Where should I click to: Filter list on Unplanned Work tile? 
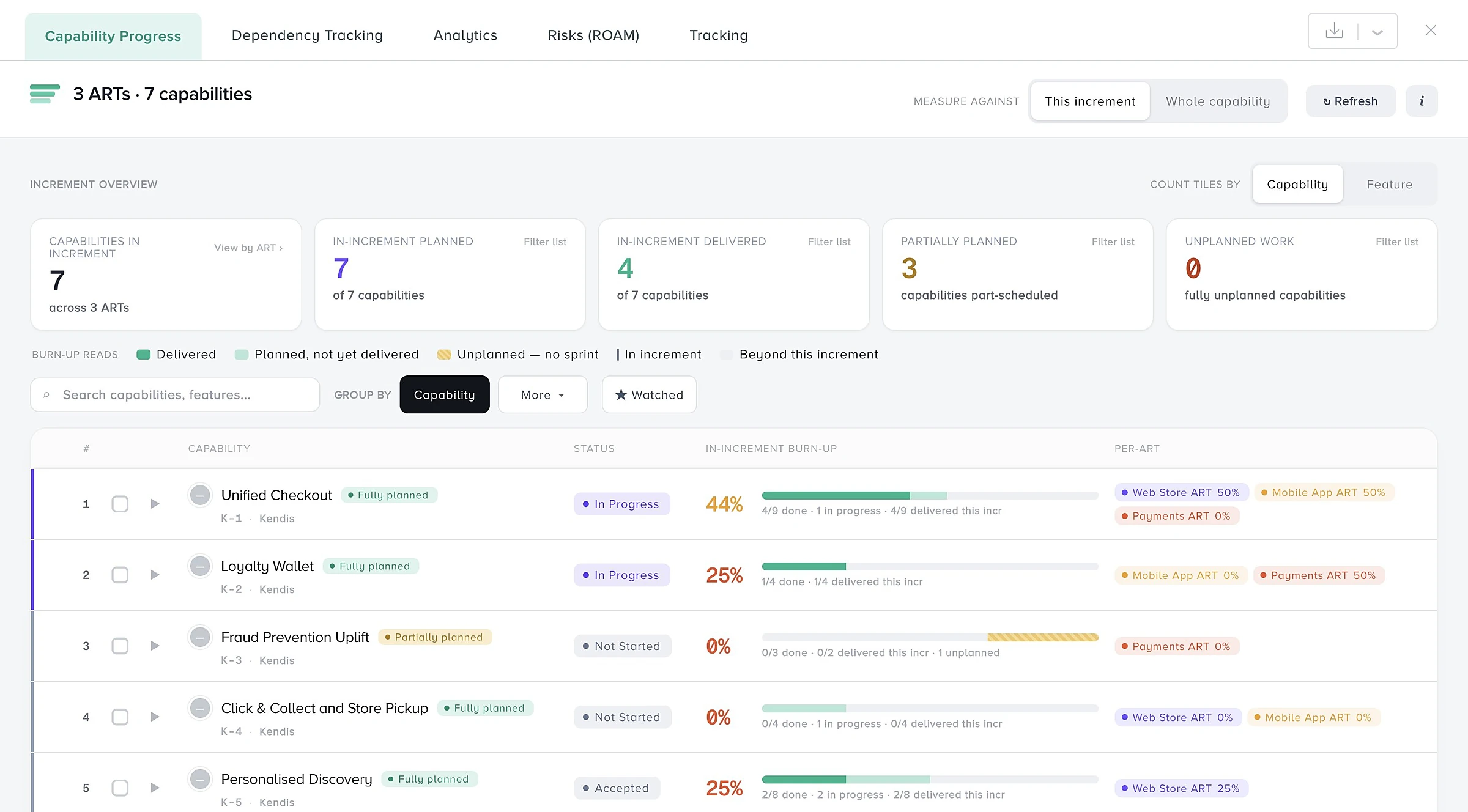(1397, 242)
